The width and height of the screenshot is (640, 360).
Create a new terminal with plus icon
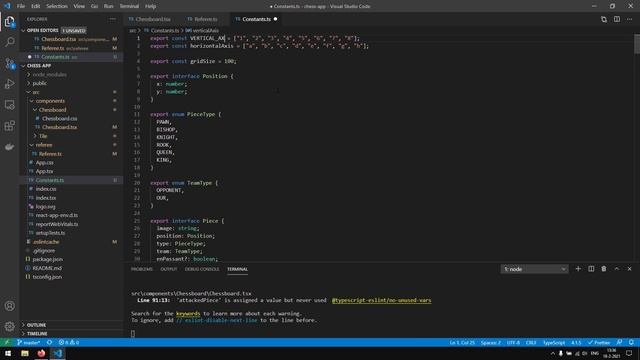(578, 269)
